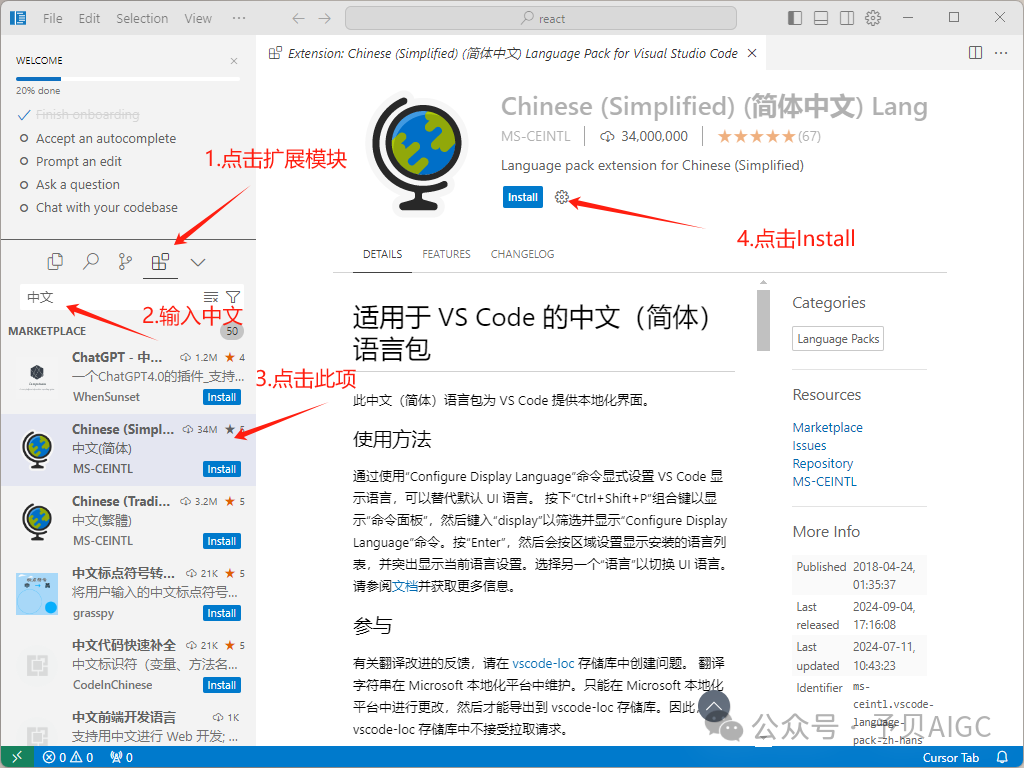Open the MS-CEINTL resources link
Viewport: 1024px width, 768px height.
(x=824, y=482)
